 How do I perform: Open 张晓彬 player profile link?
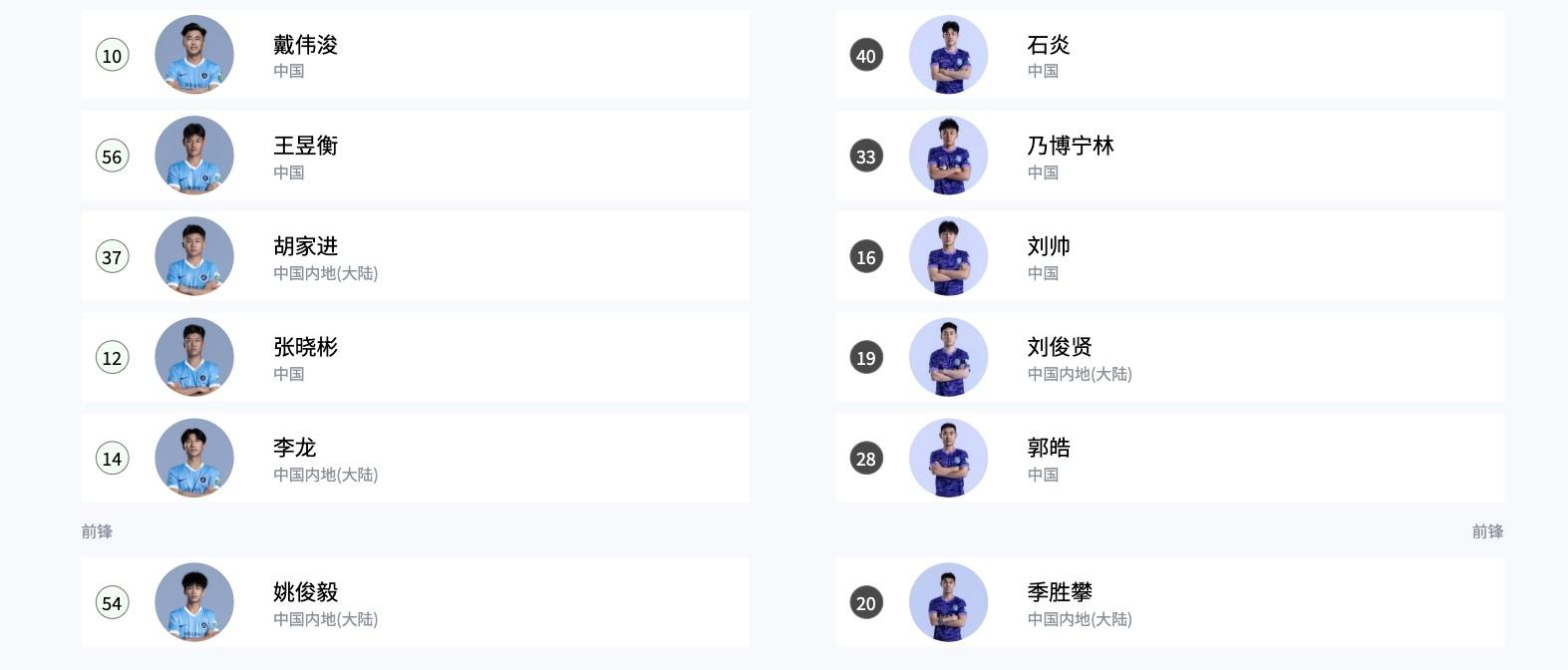pos(306,347)
